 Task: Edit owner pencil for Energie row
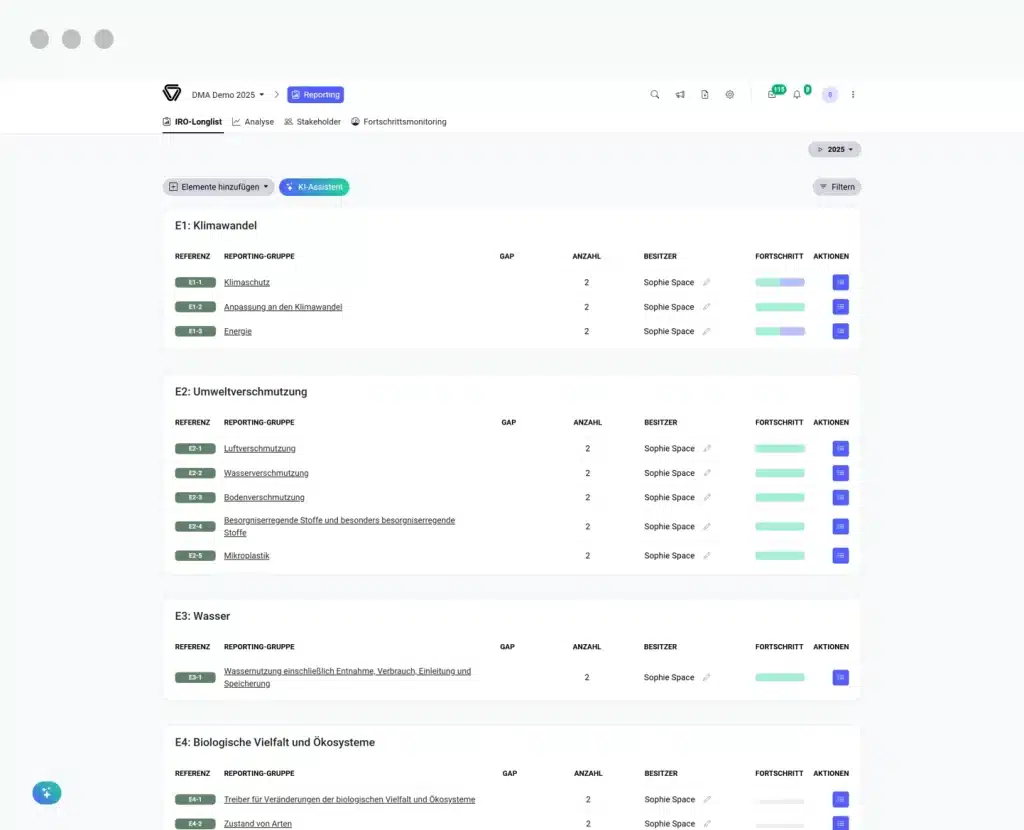707,331
